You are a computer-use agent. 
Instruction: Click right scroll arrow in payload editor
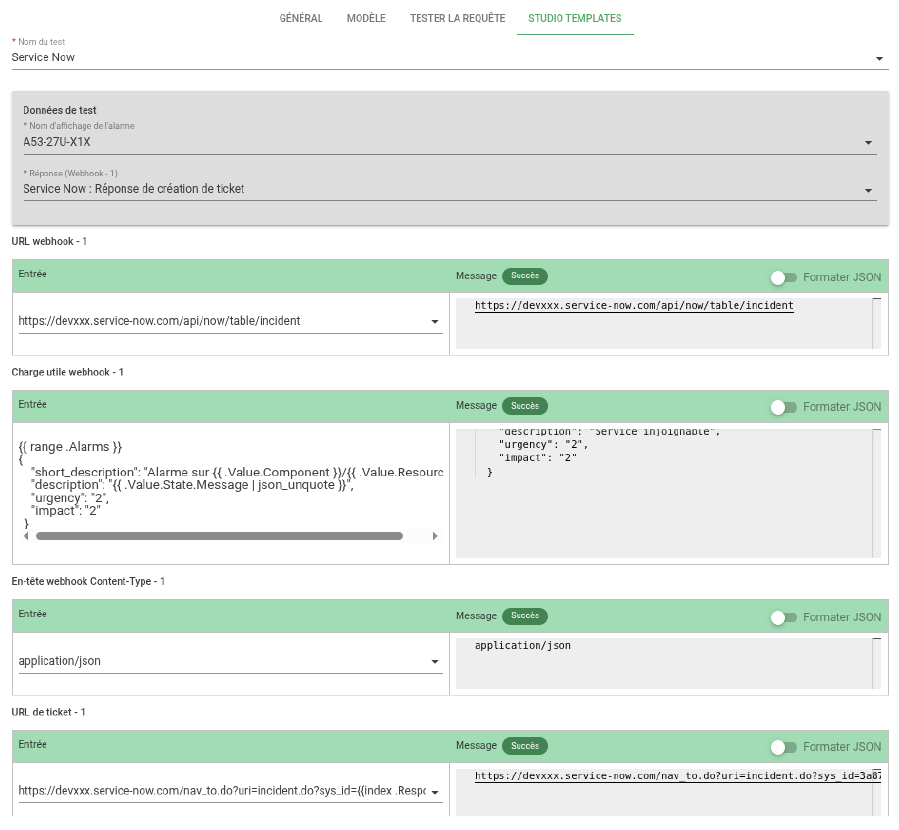coord(435,536)
